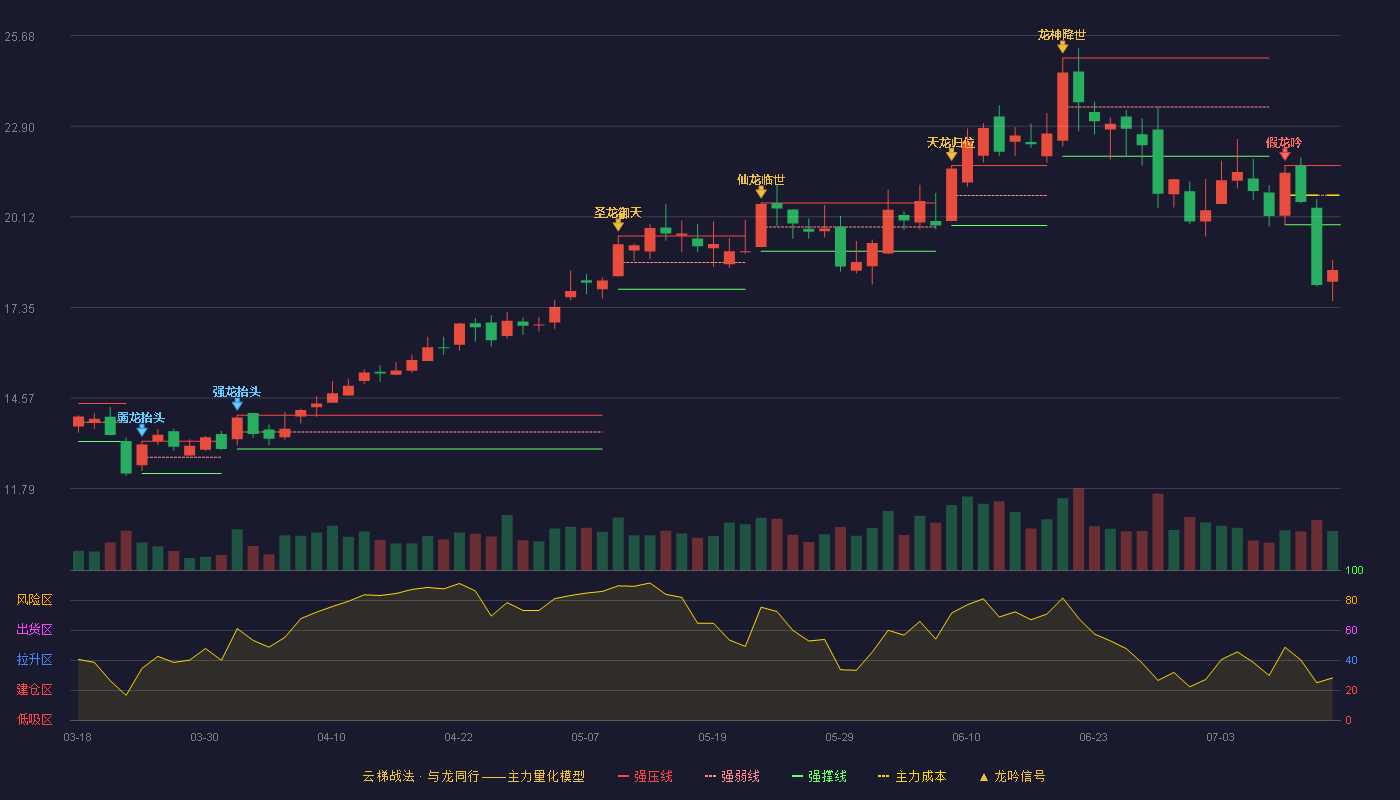Click the 低吸区 zone label
The width and height of the screenshot is (1400, 800).
[x=34, y=719]
